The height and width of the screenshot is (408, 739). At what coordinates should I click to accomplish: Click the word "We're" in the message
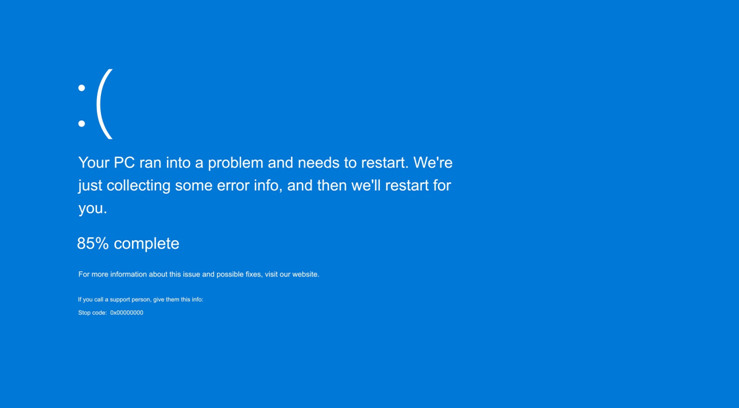(x=433, y=162)
